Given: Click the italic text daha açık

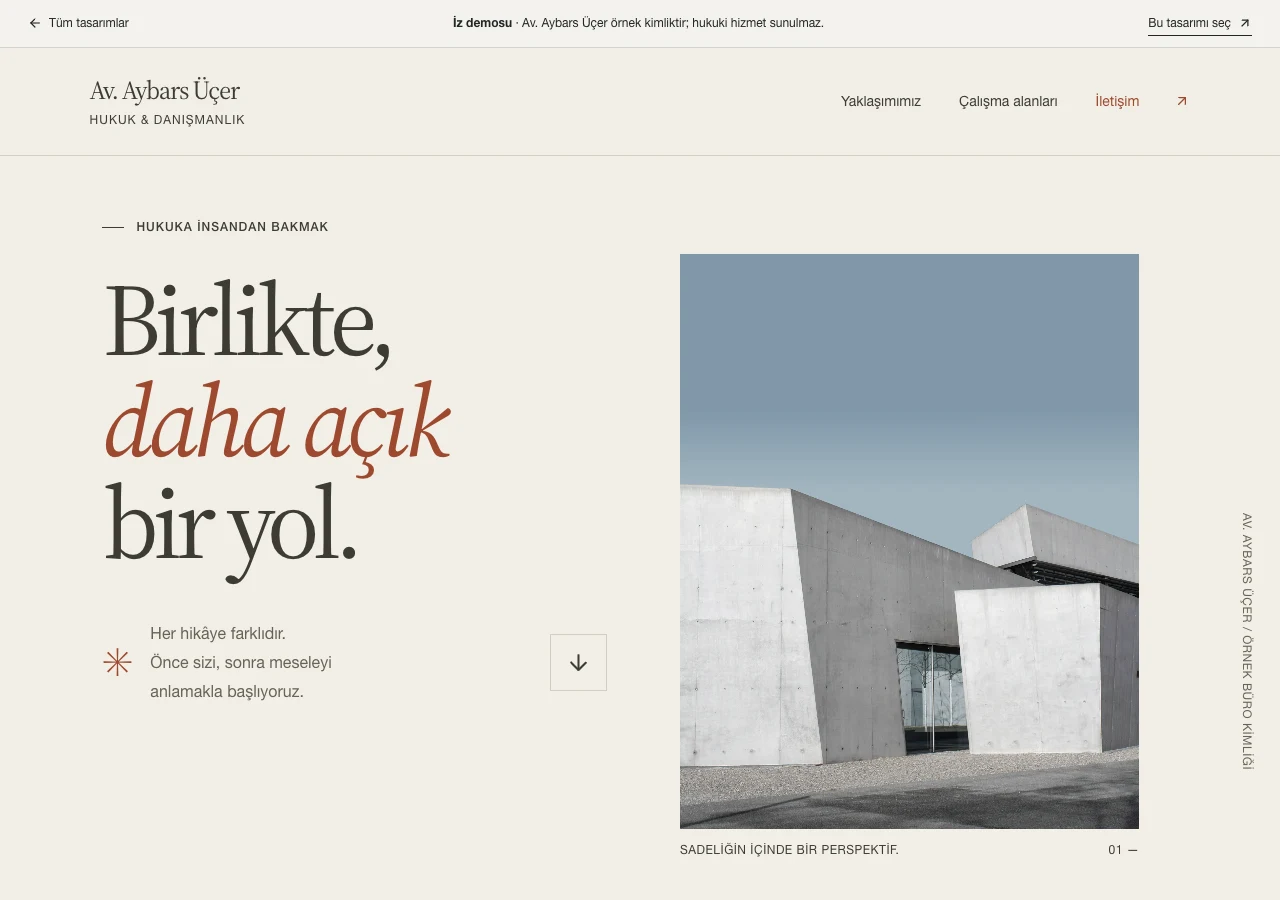Looking at the screenshot, I should coord(278,428).
